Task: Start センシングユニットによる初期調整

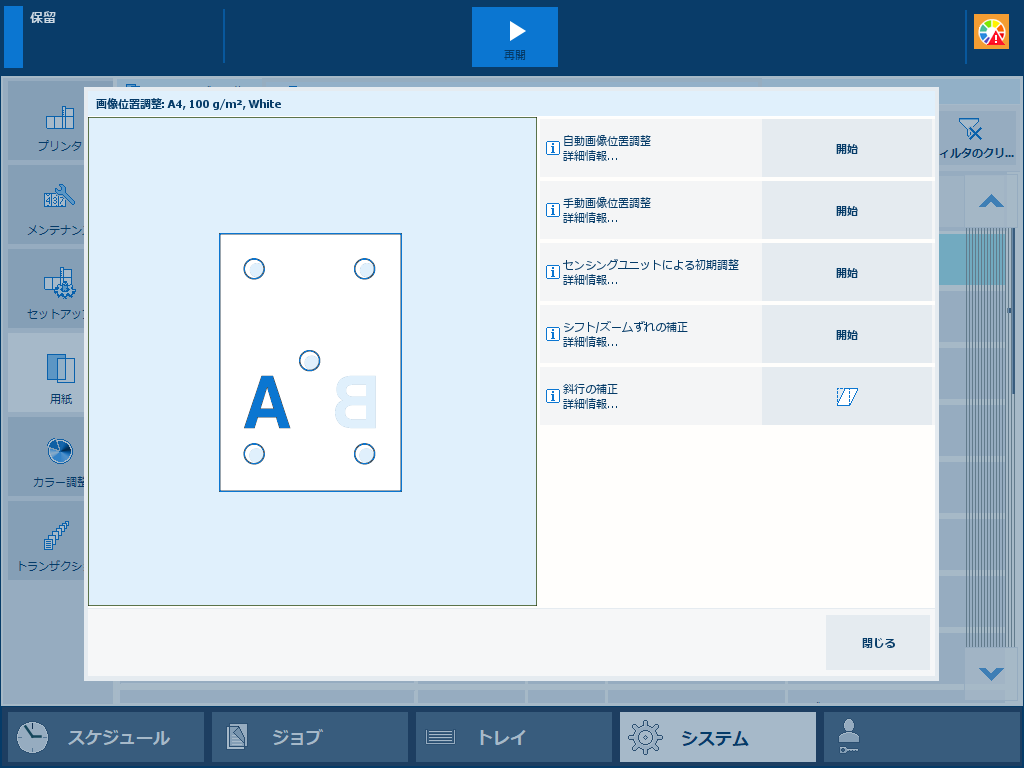Action: point(847,272)
